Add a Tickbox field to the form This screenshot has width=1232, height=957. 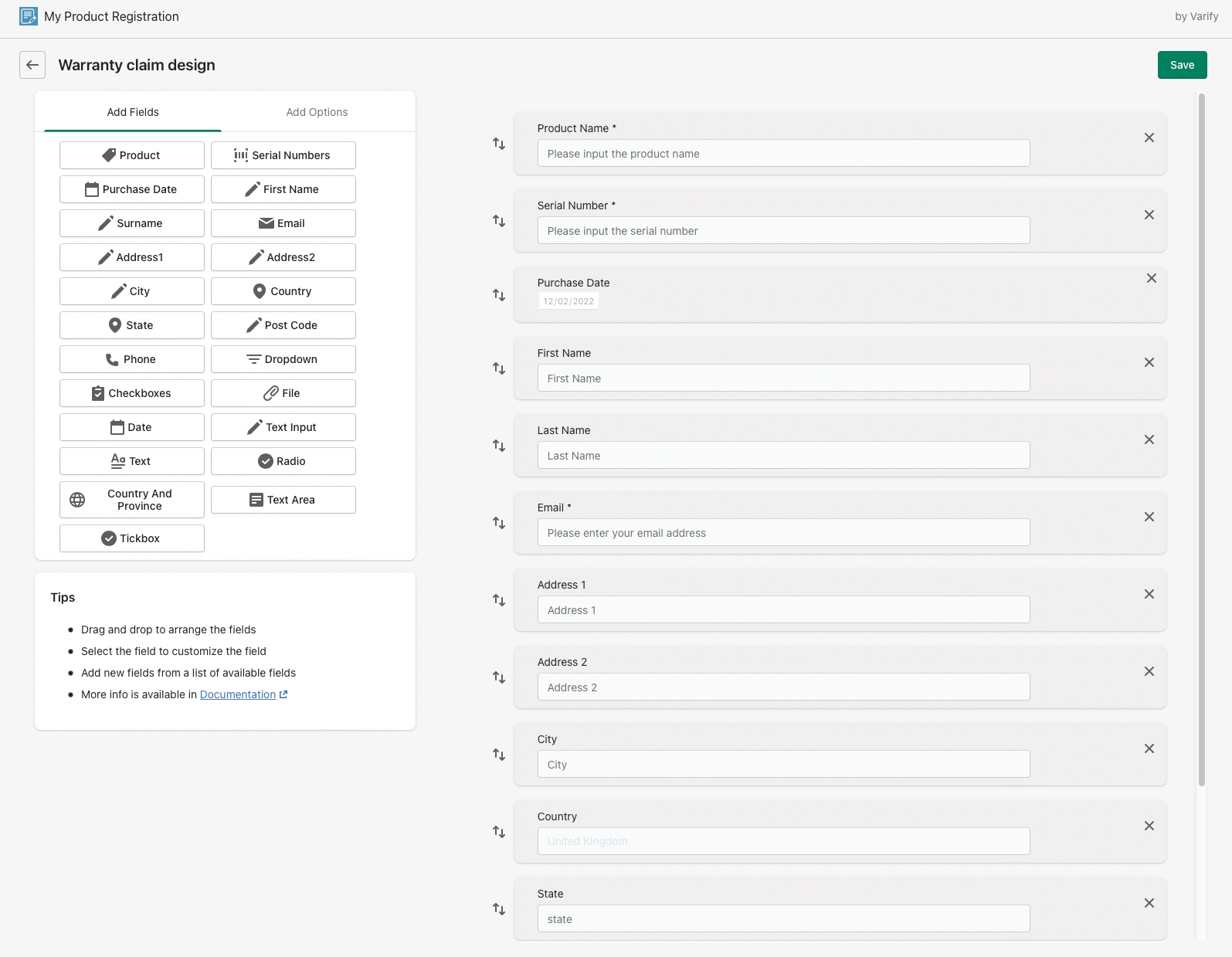[132, 538]
